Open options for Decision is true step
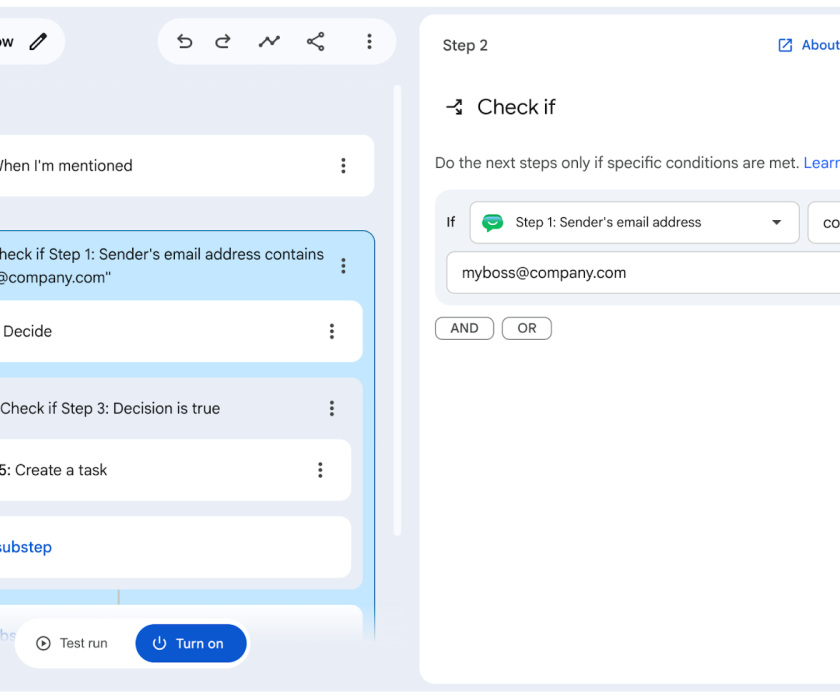The width and height of the screenshot is (840, 700). coord(332,409)
